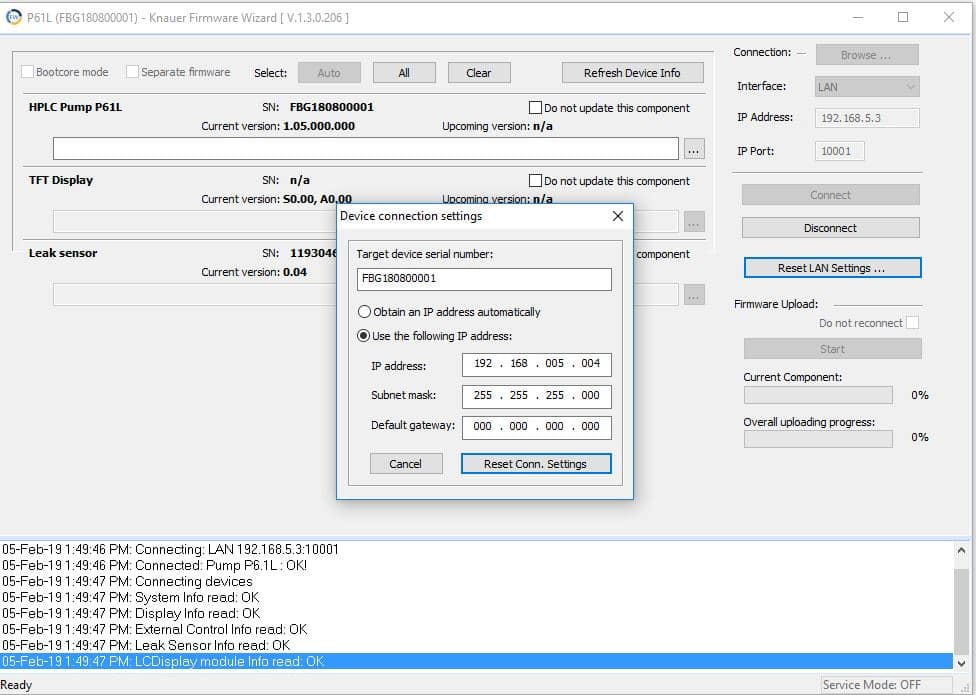Click the HPLC Pump firmware file path field
Viewport: 976px width, 695px height.
click(365, 149)
